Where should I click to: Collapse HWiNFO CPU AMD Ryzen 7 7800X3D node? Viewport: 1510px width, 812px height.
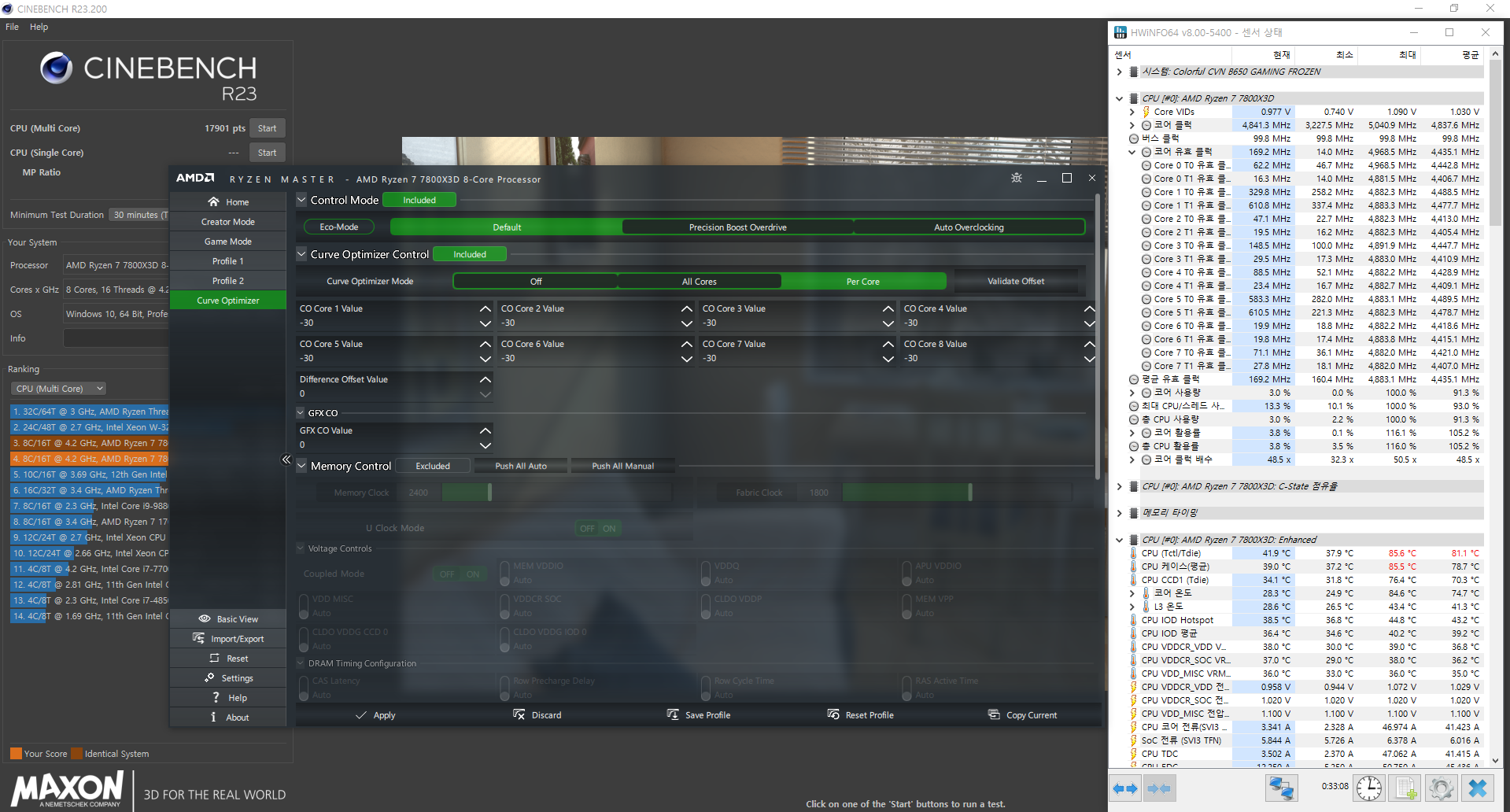tap(1119, 98)
